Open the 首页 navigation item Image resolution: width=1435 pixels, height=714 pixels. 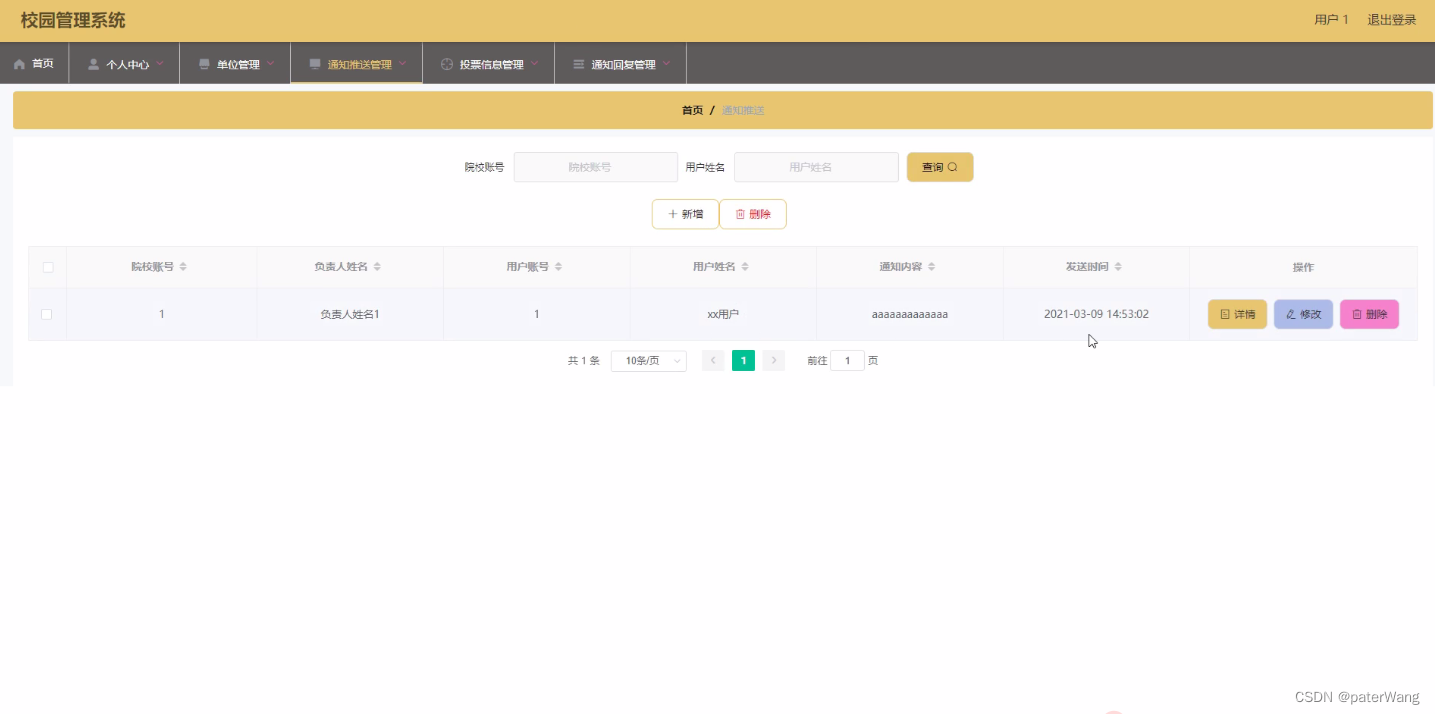(x=34, y=63)
